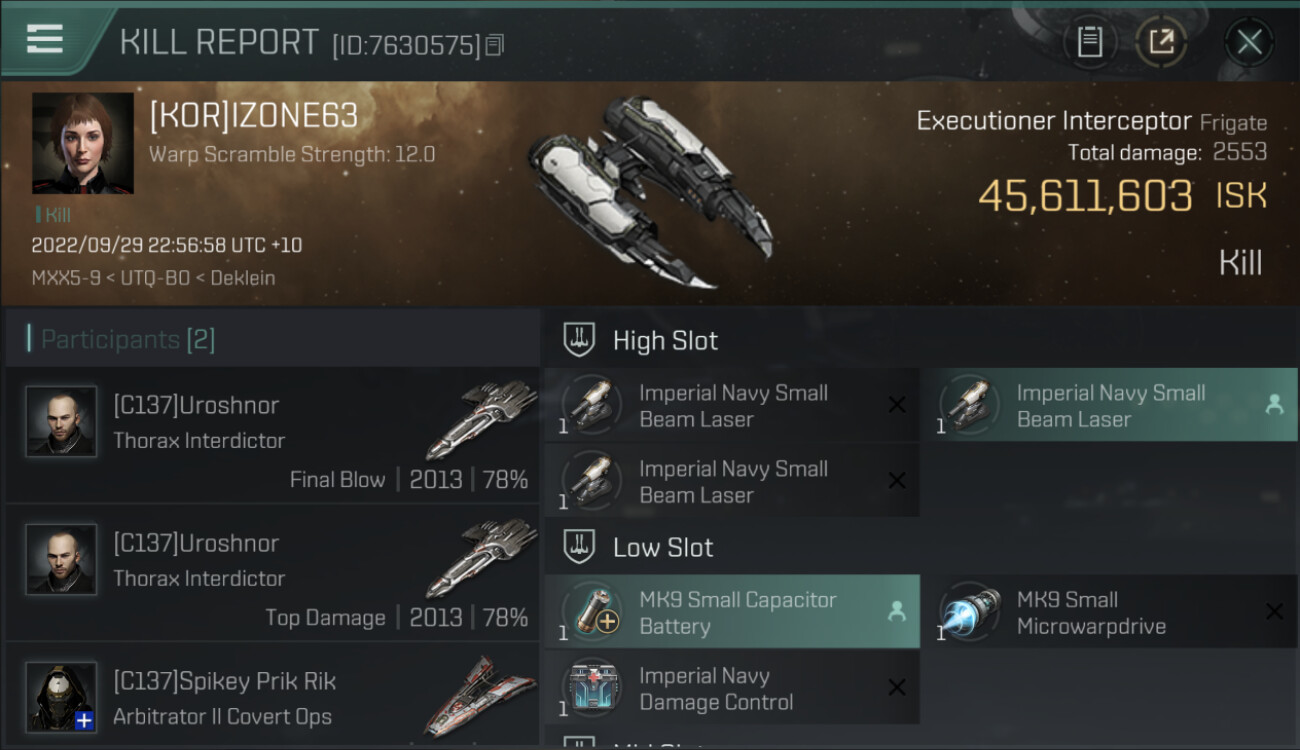Screen dimensions: 1300x750
Task: Click the MXX5-9 location link
Action: click(64, 278)
